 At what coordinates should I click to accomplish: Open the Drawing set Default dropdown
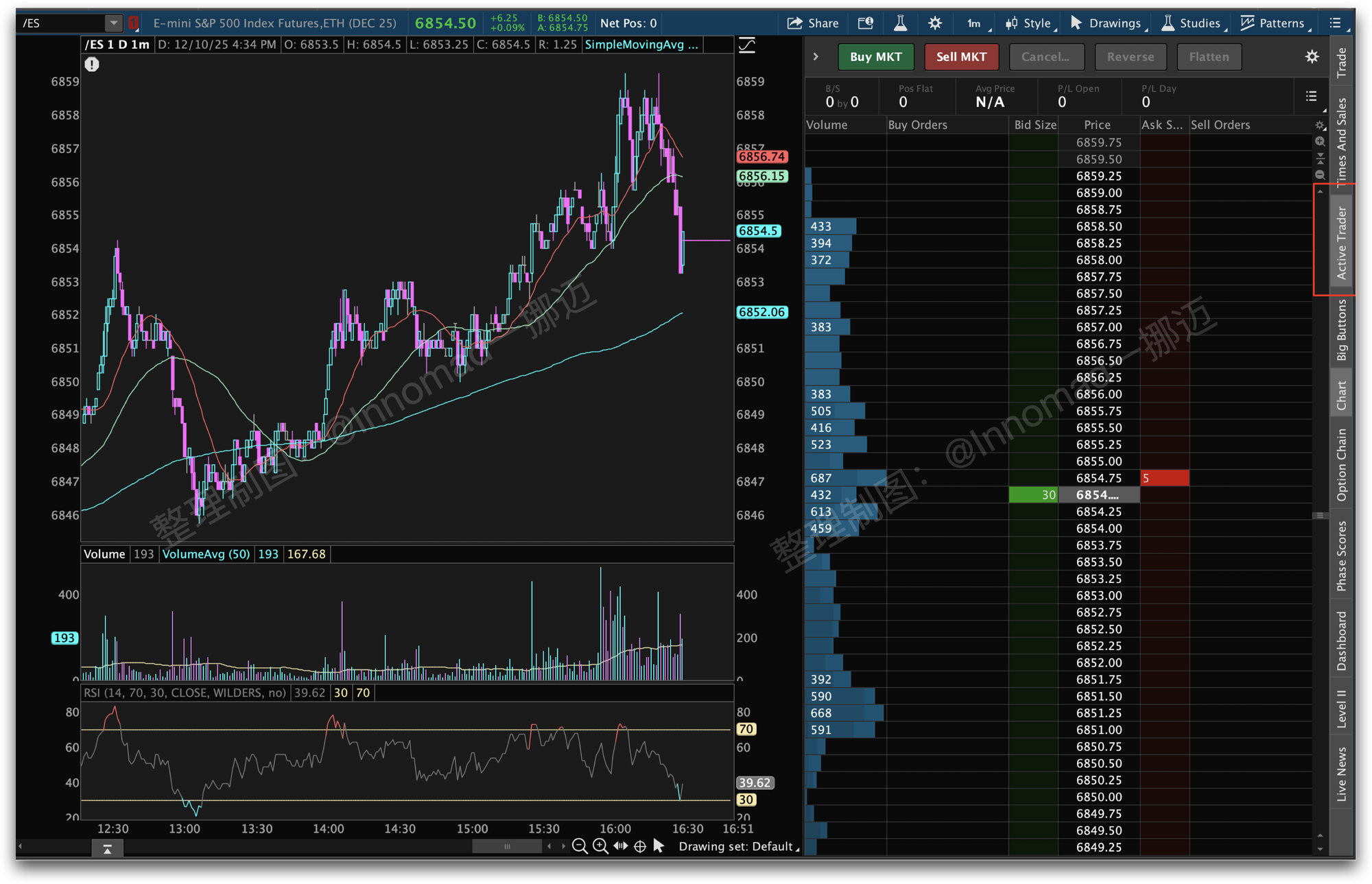(x=738, y=846)
